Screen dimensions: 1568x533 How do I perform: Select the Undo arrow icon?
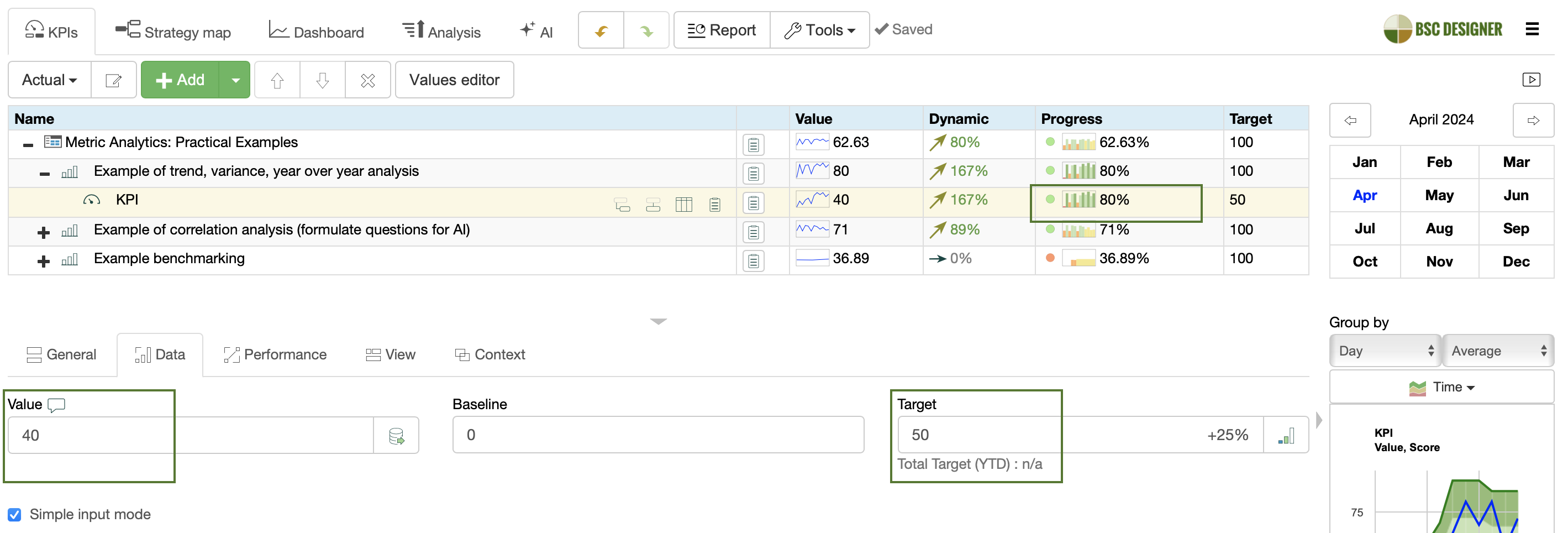click(601, 29)
